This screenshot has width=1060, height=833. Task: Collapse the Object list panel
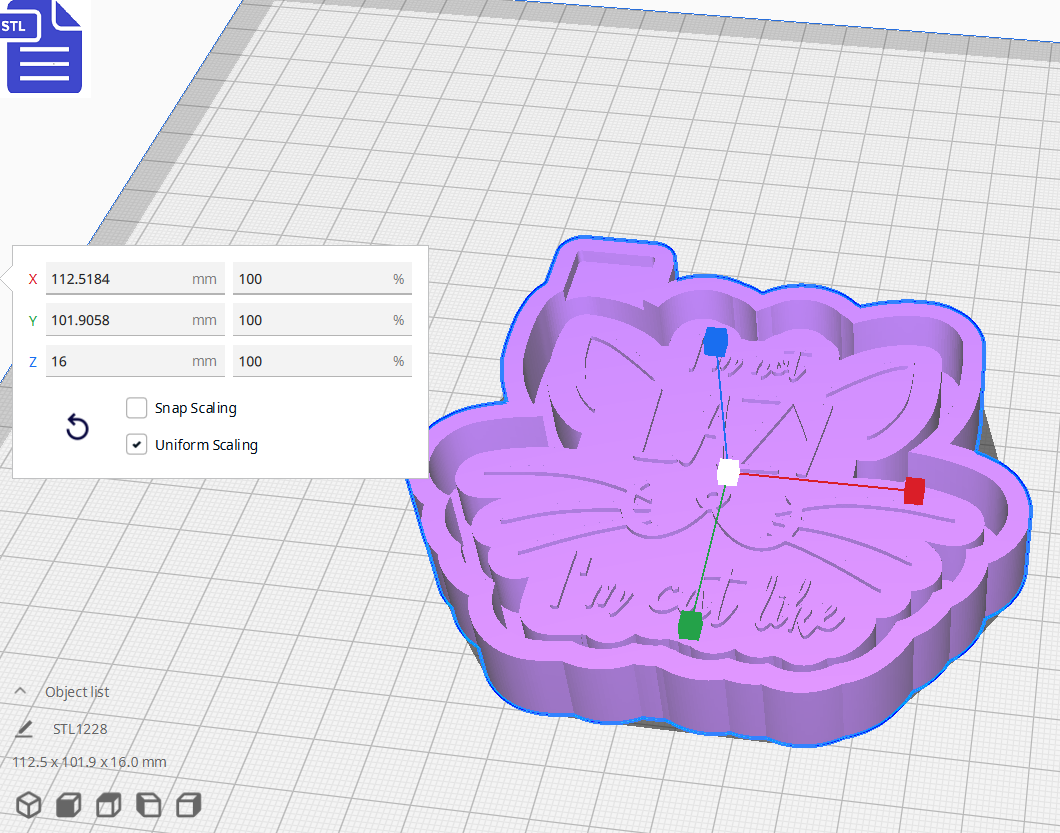(21, 691)
